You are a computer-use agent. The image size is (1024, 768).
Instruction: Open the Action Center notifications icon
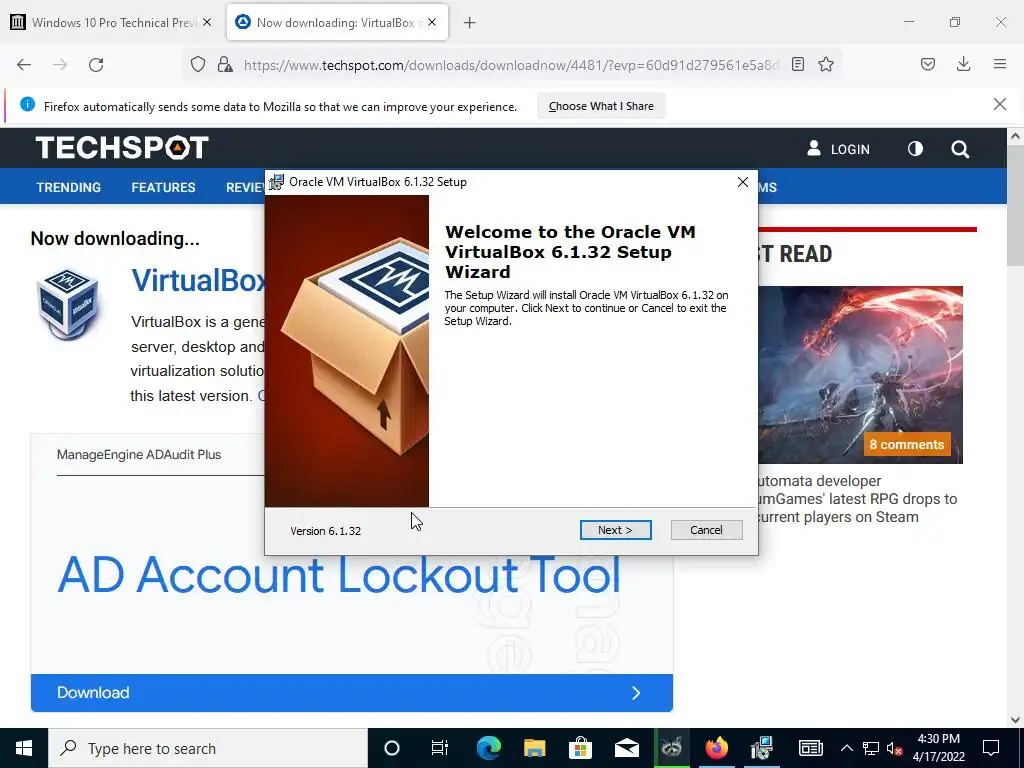tap(991, 748)
